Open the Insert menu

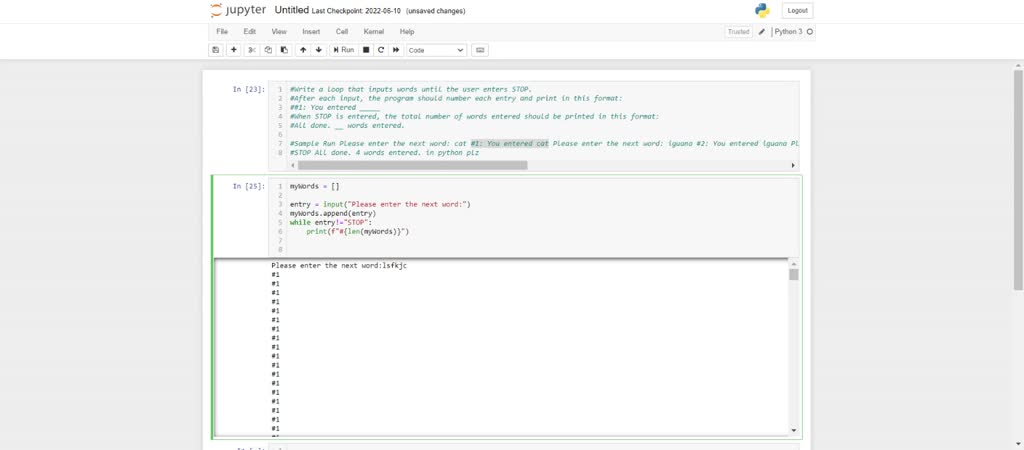click(x=311, y=32)
